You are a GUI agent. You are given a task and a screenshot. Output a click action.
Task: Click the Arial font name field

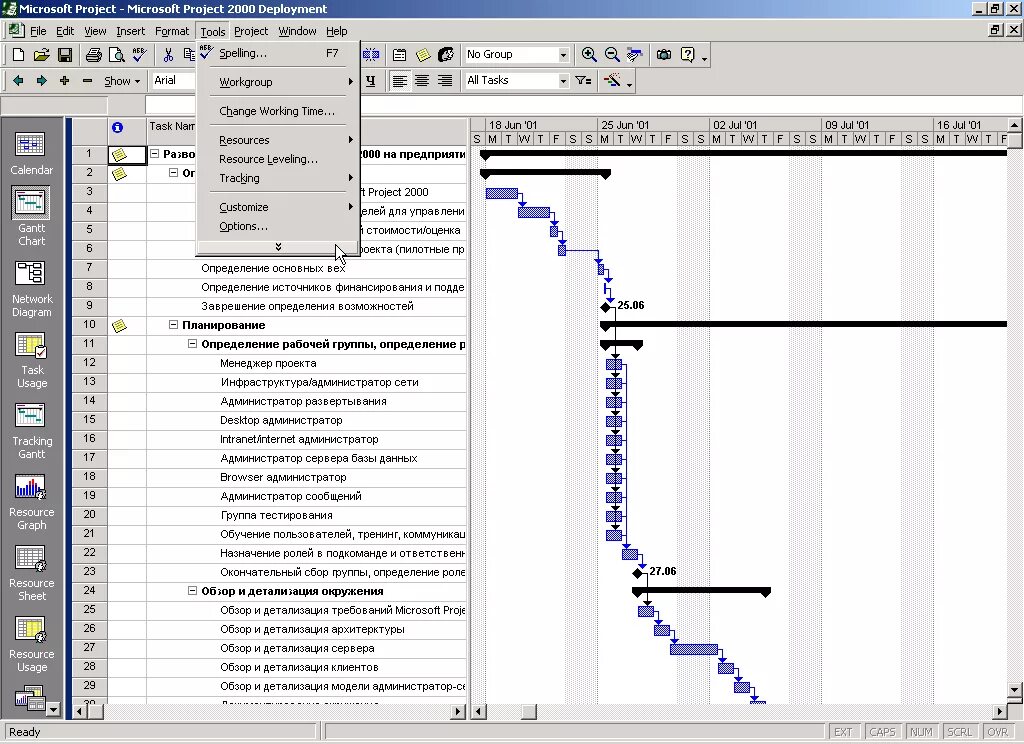(x=173, y=80)
